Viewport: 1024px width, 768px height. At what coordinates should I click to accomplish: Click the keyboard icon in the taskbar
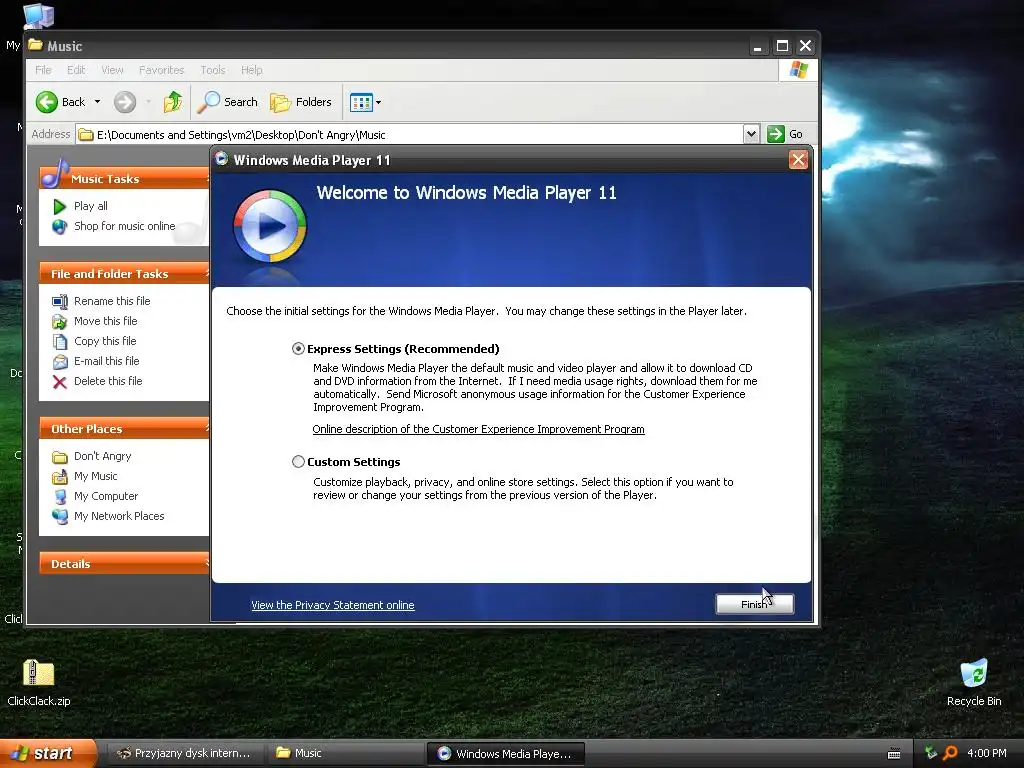click(894, 754)
